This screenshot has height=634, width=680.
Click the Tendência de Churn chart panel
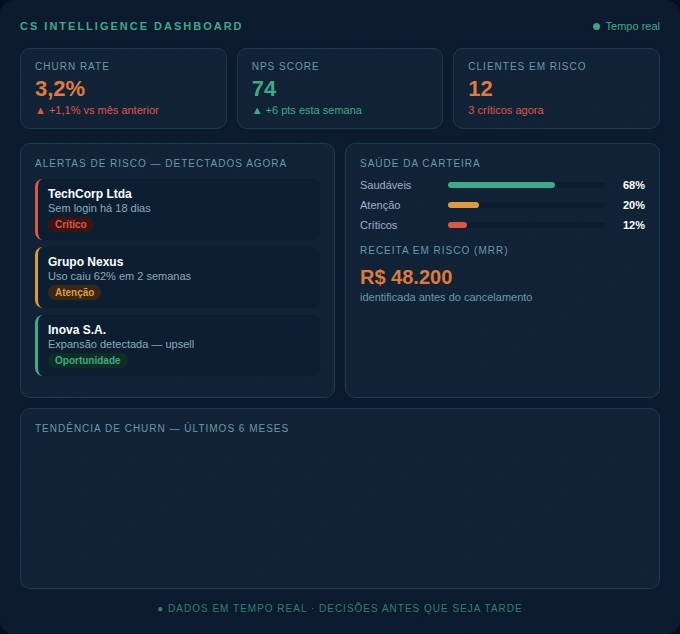[339, 510]
